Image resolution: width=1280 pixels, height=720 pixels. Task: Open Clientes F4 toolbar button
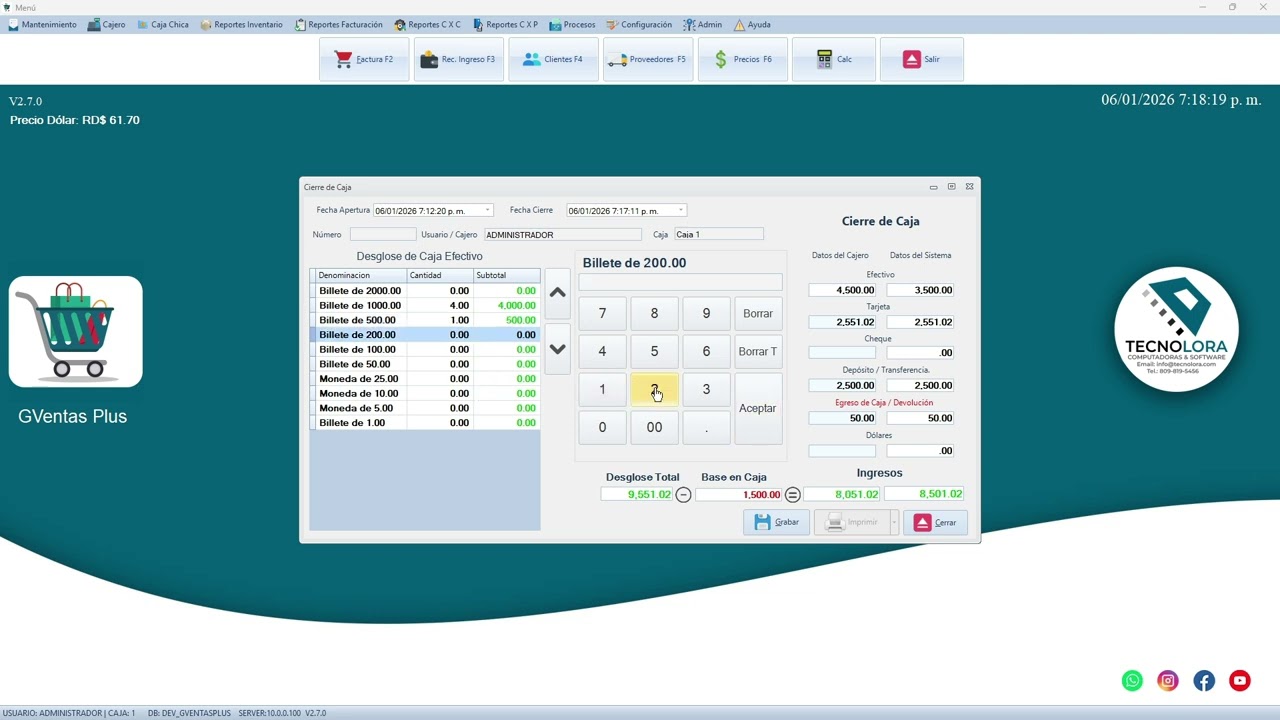[553, 59]
